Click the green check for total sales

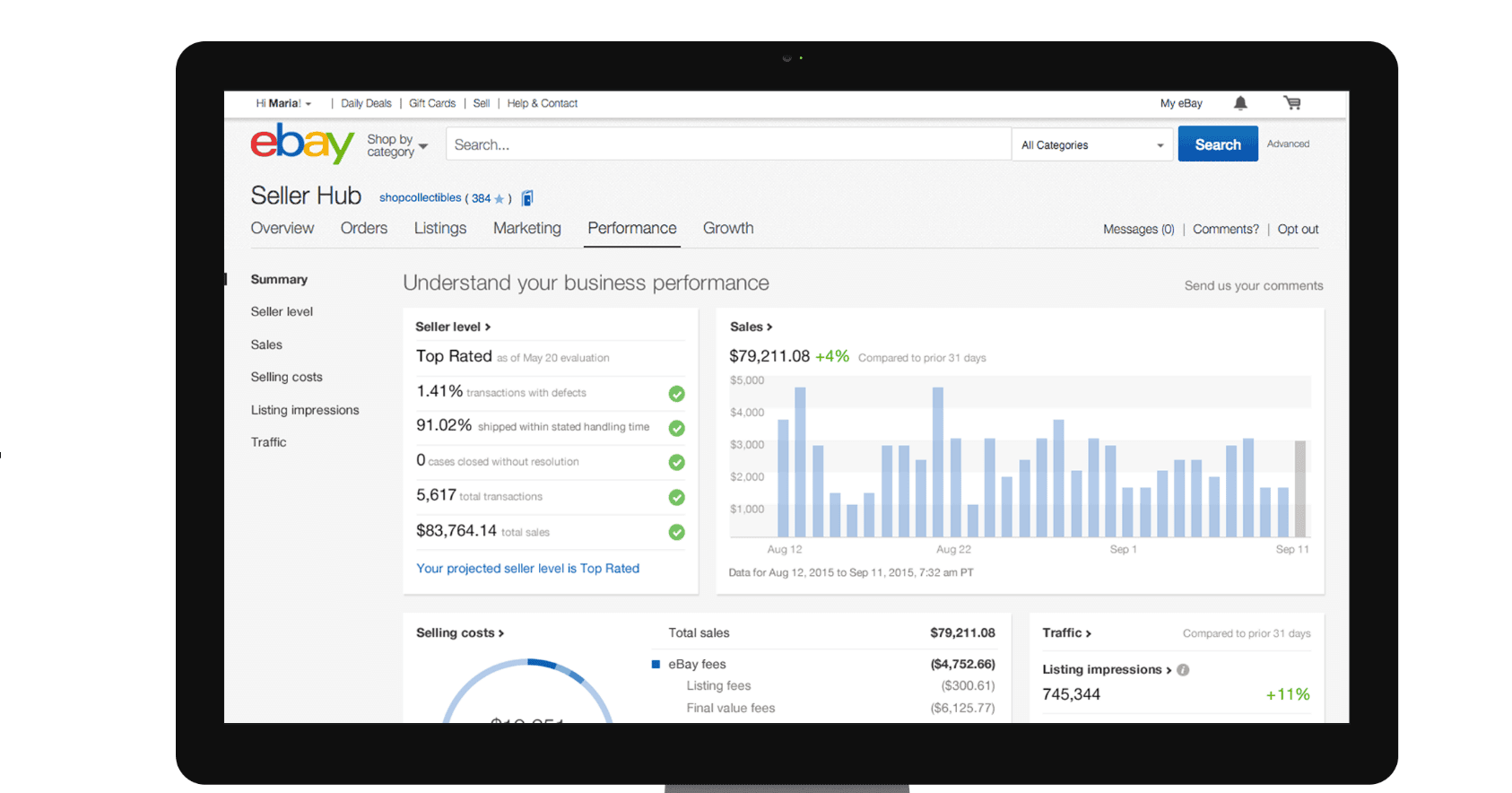(x=677, y=532)
